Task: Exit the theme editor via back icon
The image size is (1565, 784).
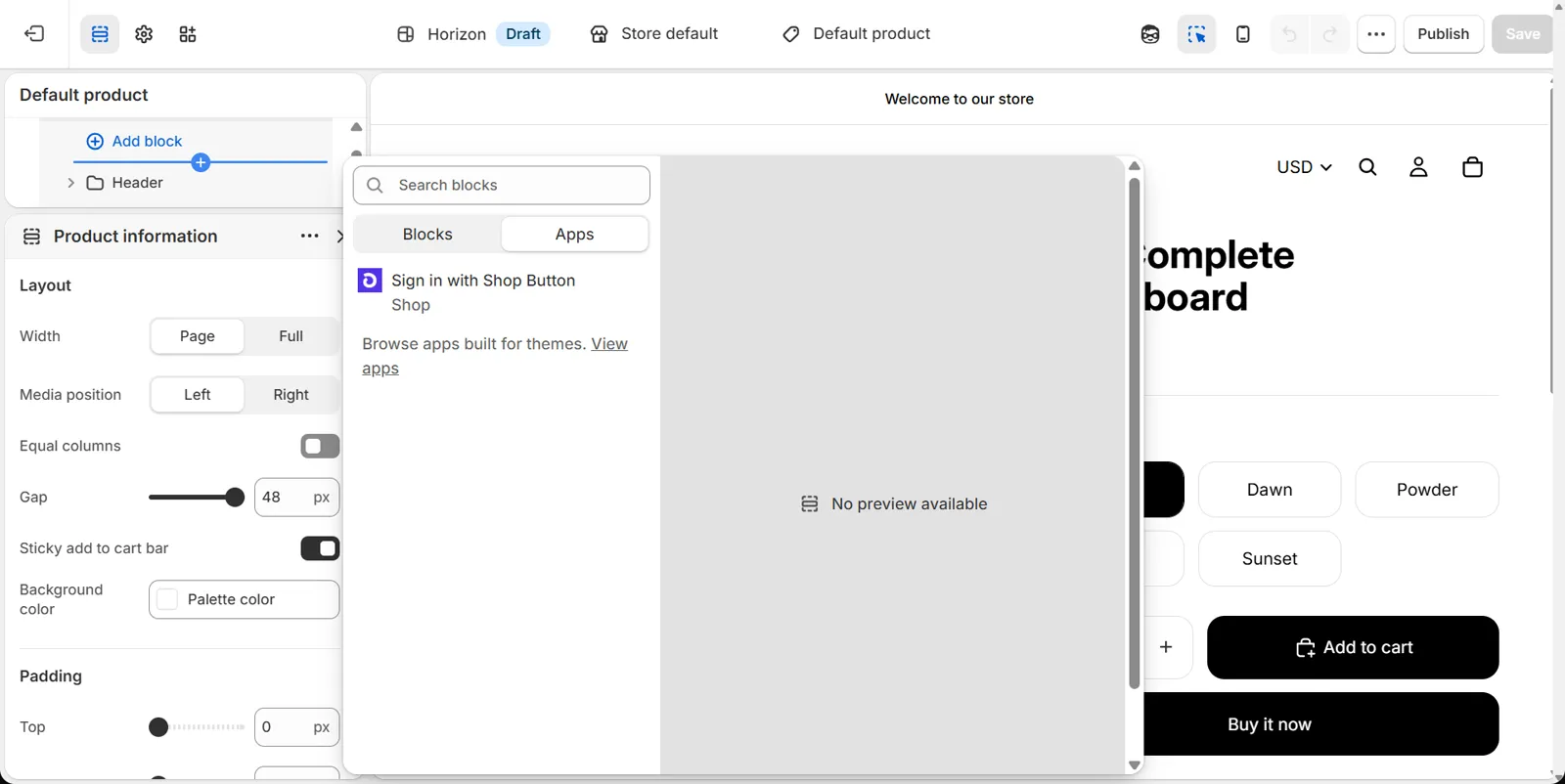Action: [x=34, y=34]
